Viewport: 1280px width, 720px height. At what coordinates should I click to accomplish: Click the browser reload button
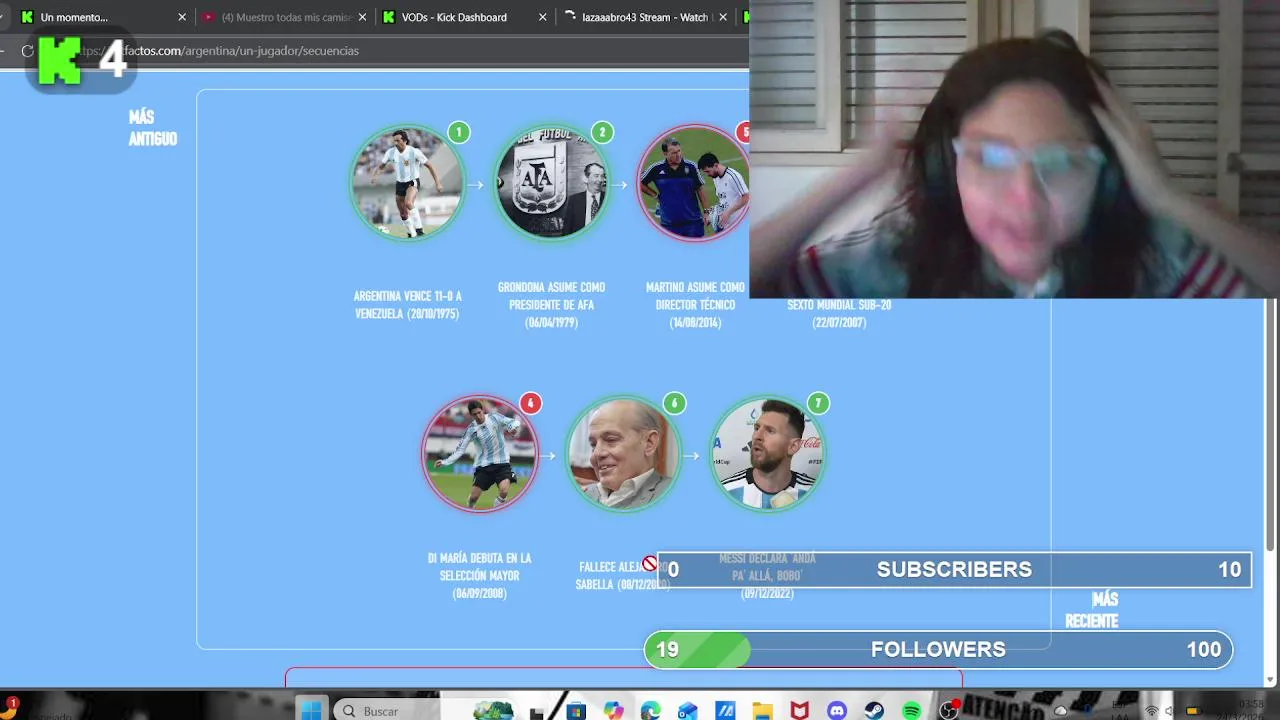[x=27, y=51]
